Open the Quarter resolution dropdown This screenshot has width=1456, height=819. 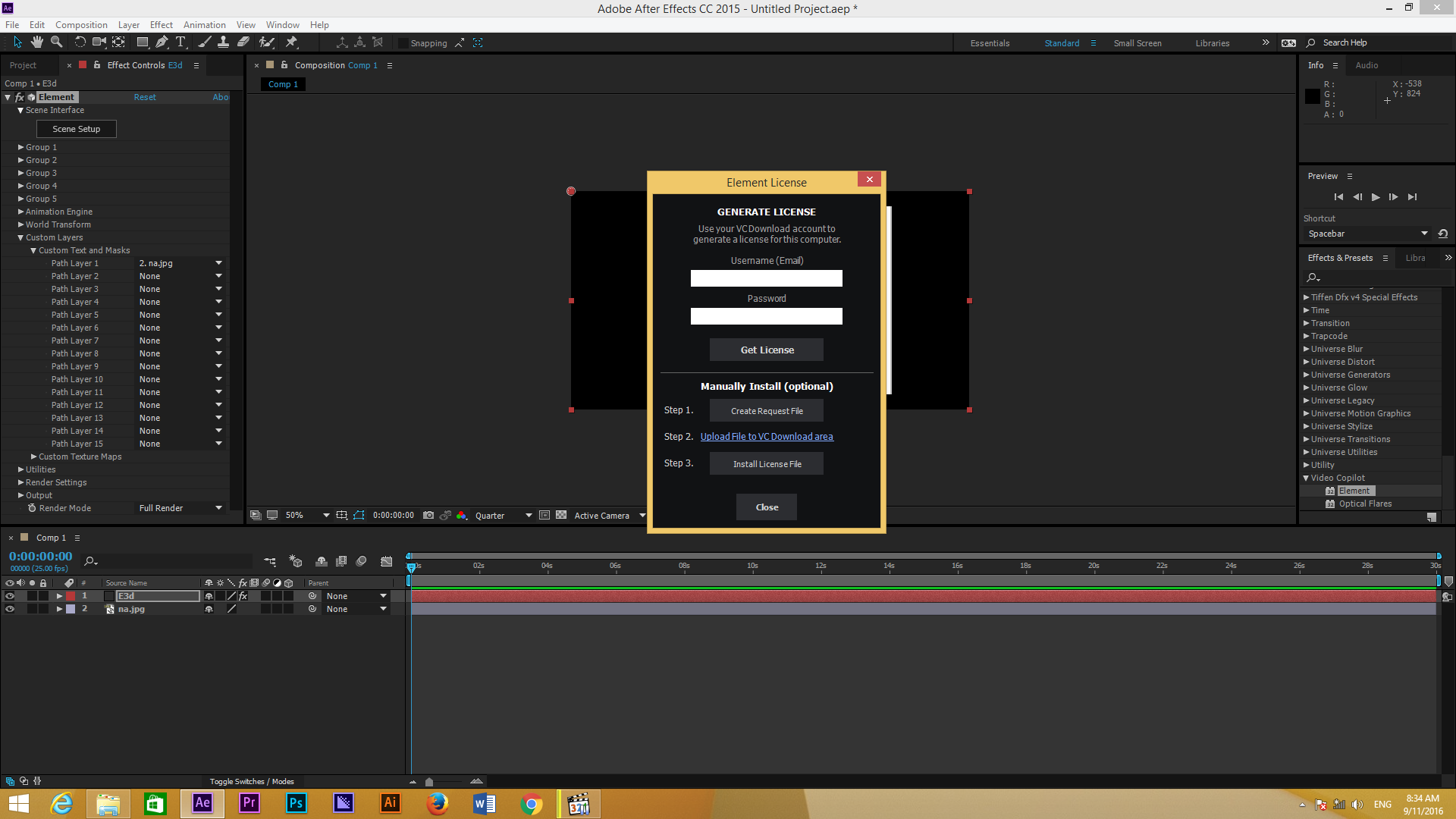tap(504, 516)
